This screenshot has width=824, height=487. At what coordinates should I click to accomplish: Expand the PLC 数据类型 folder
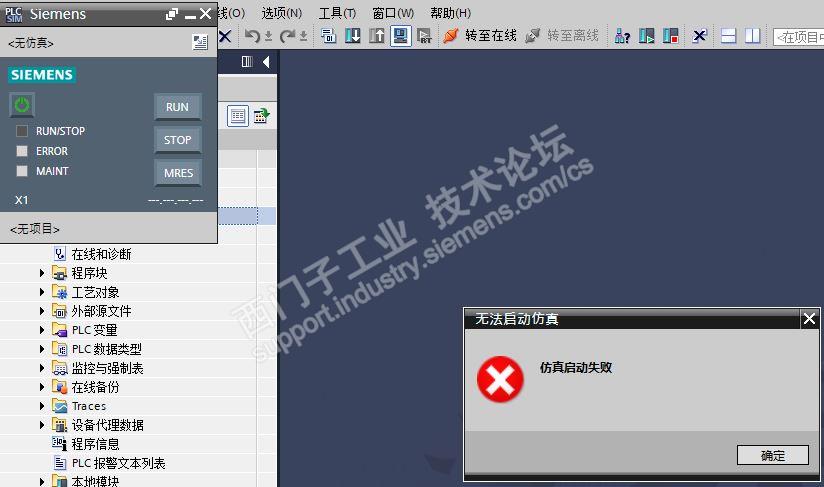[x=42, y=348]
